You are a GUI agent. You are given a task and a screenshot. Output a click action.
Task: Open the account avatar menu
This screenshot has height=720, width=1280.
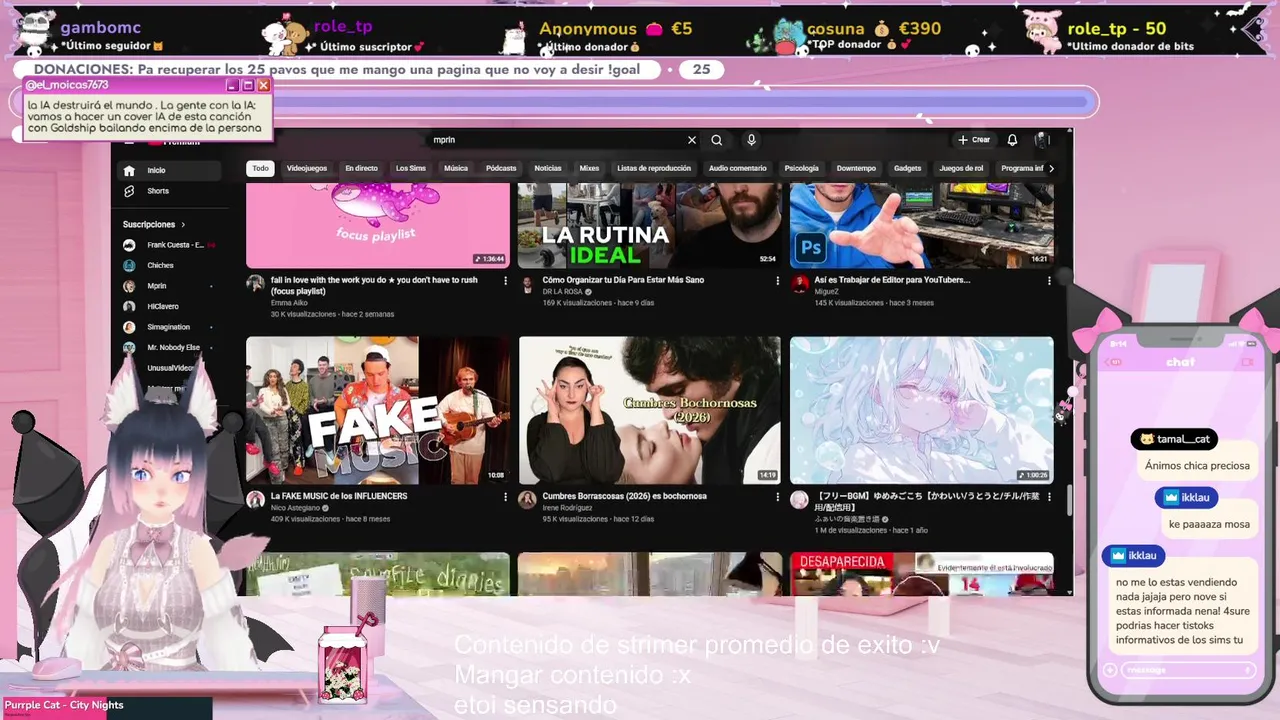pos(1041,140)
